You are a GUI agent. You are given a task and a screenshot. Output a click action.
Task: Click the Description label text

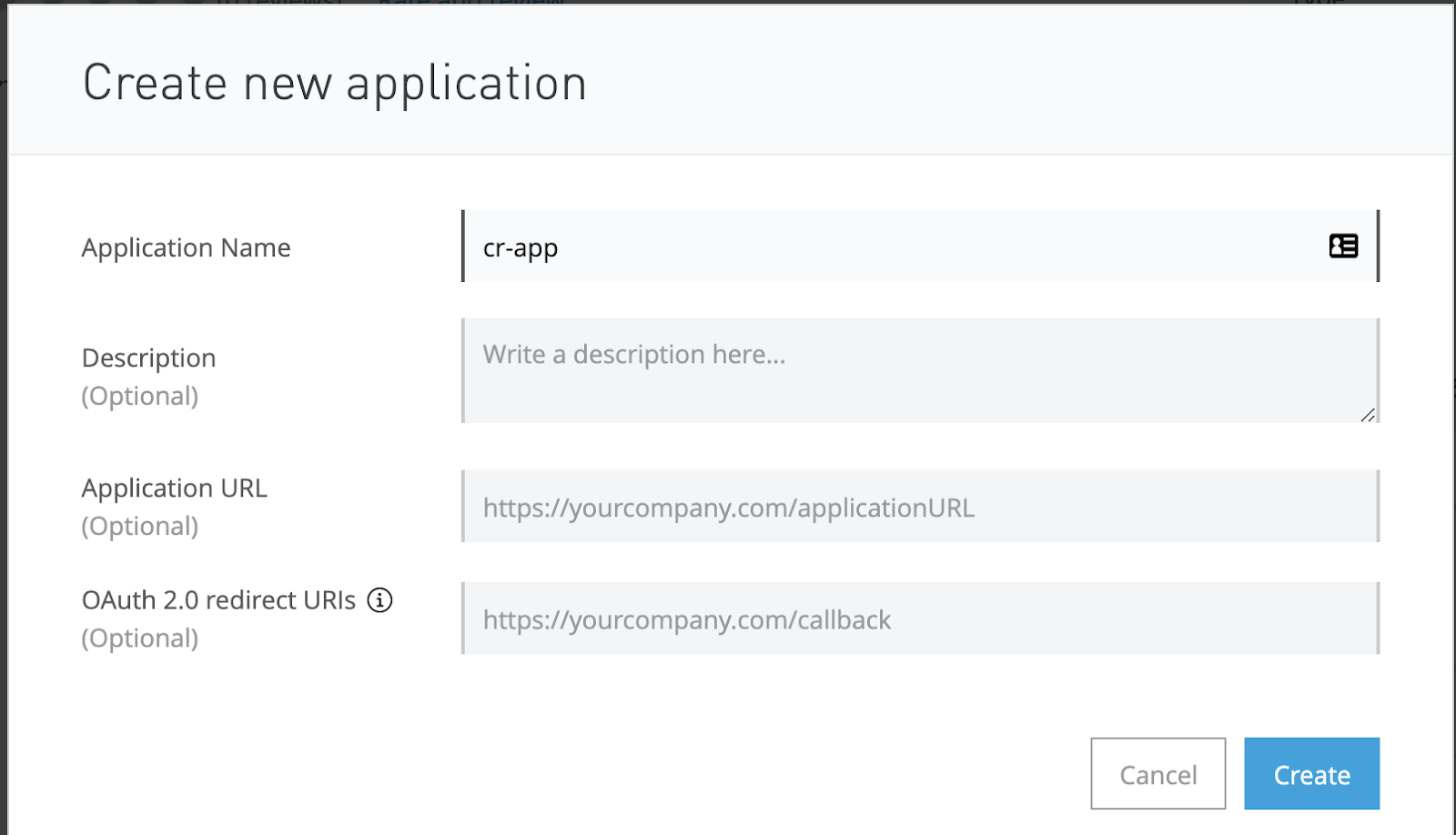pyautogui.click(x=148, y=357)
